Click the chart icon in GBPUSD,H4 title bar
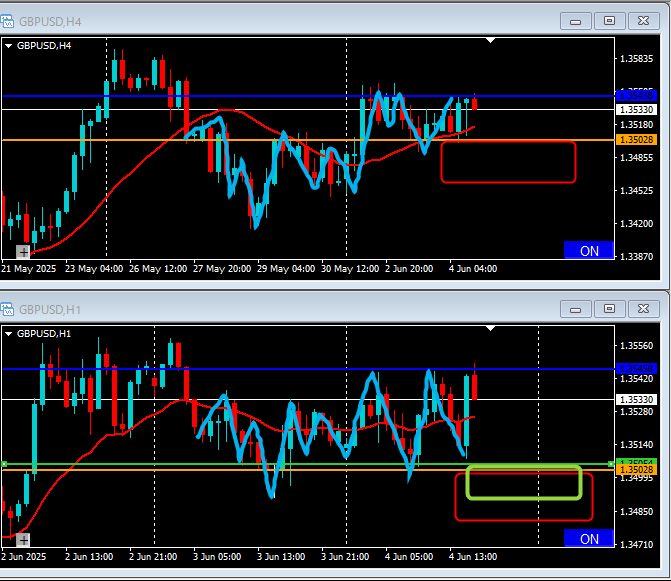The height and width of the screenshot is (581, 671). [6, 21]
